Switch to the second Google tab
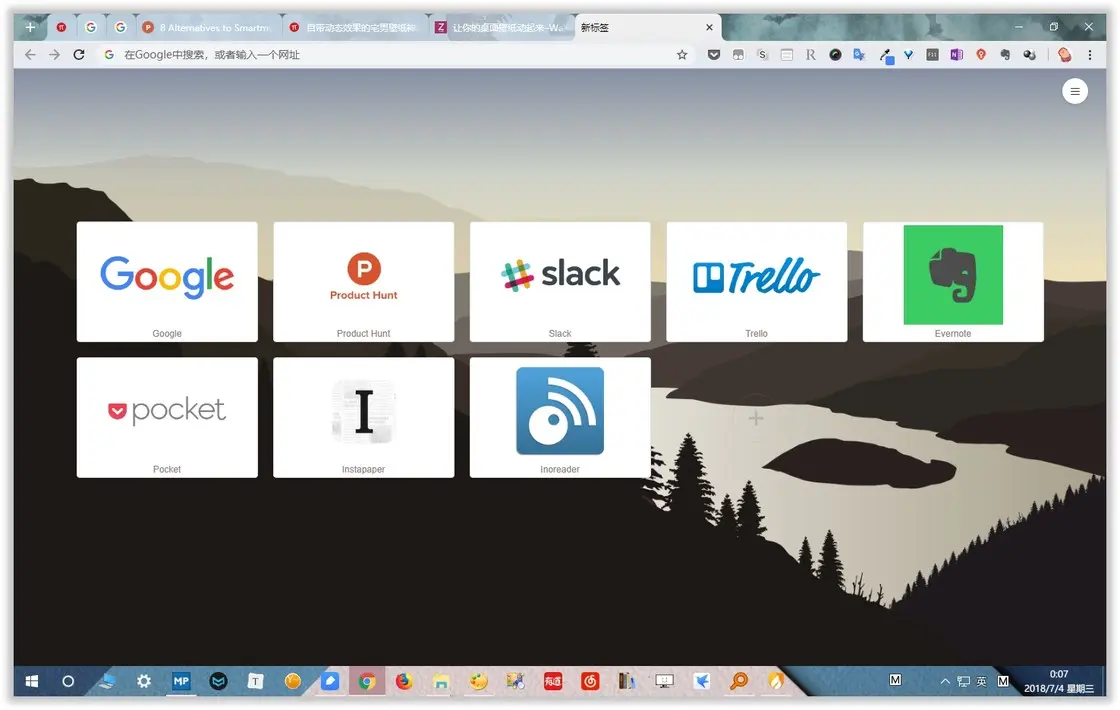This screenshot has height=710, width=1120. (x=120, y=27)
